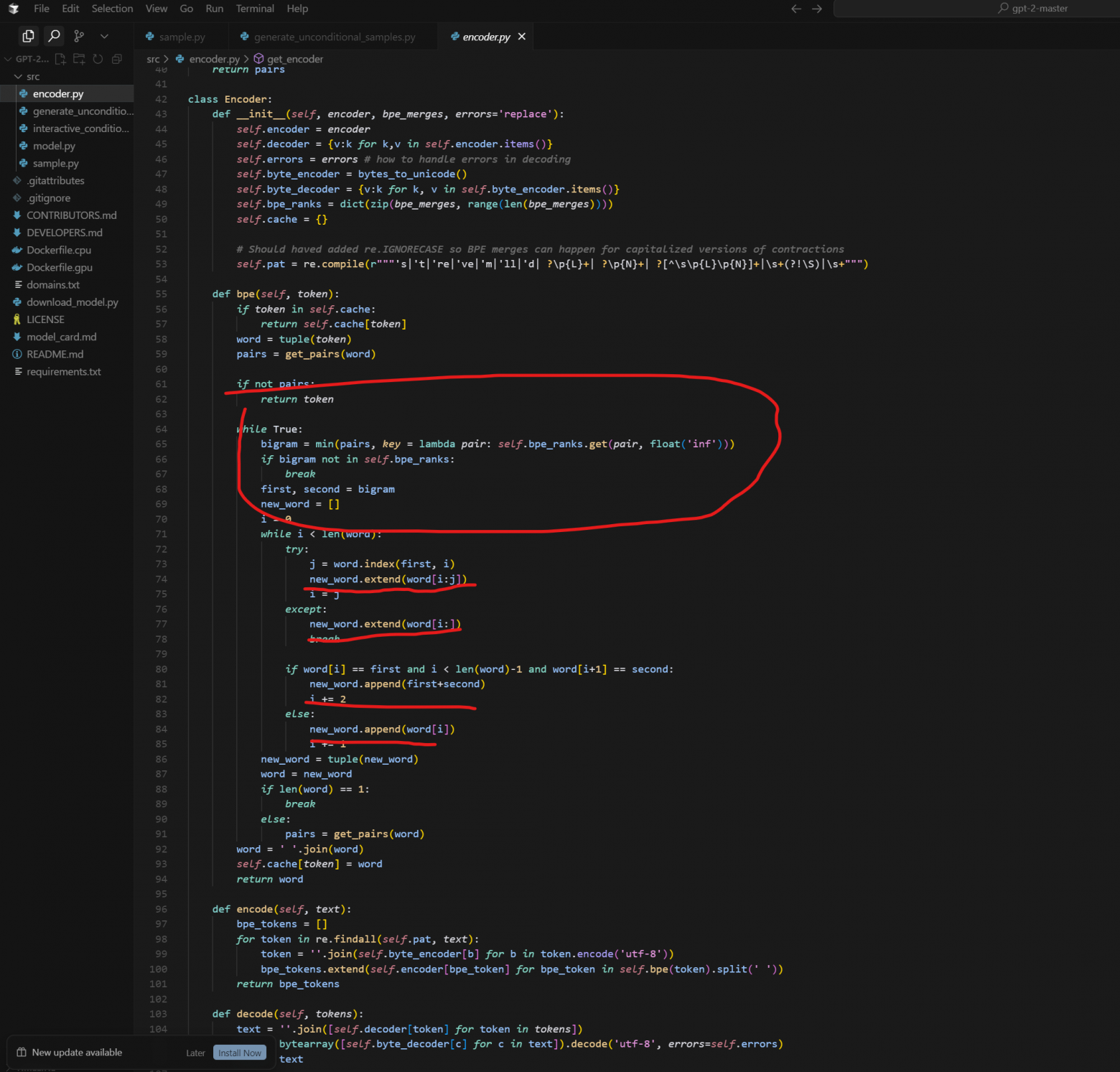
Task: Open the .gitattributes file
Action: (67, 181)
